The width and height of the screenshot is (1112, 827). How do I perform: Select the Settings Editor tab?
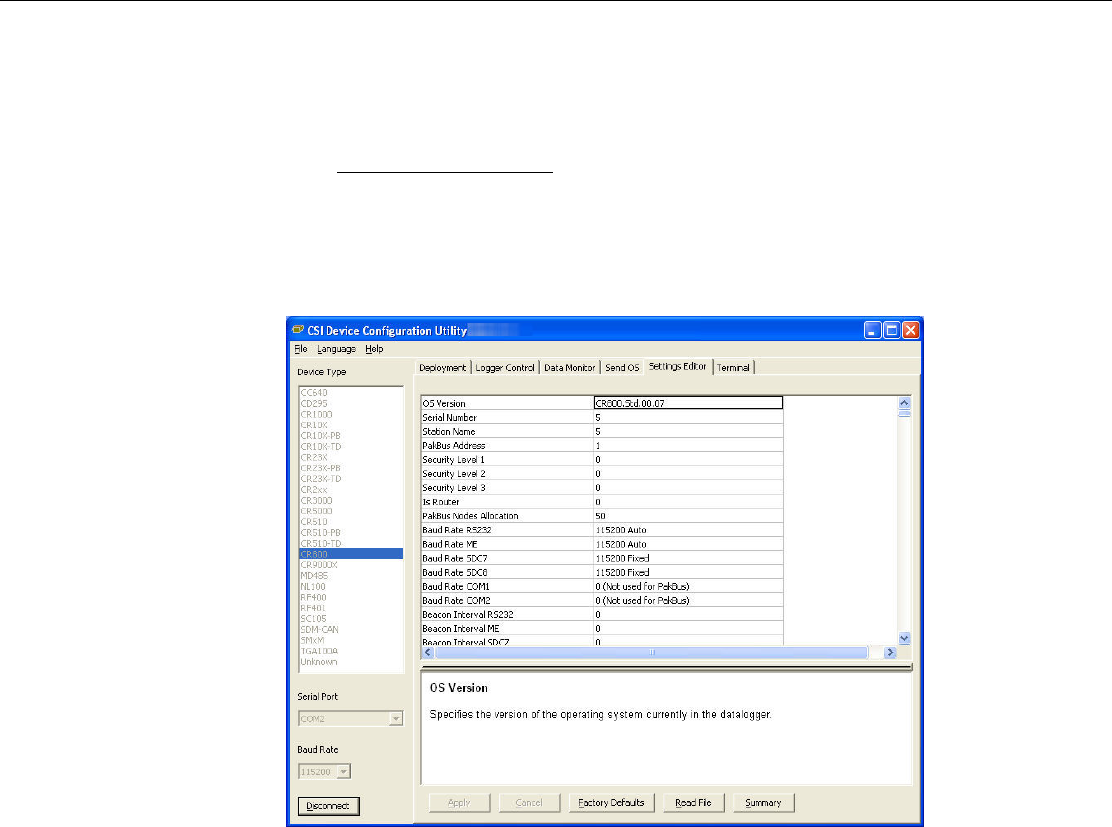coord(677,366)
